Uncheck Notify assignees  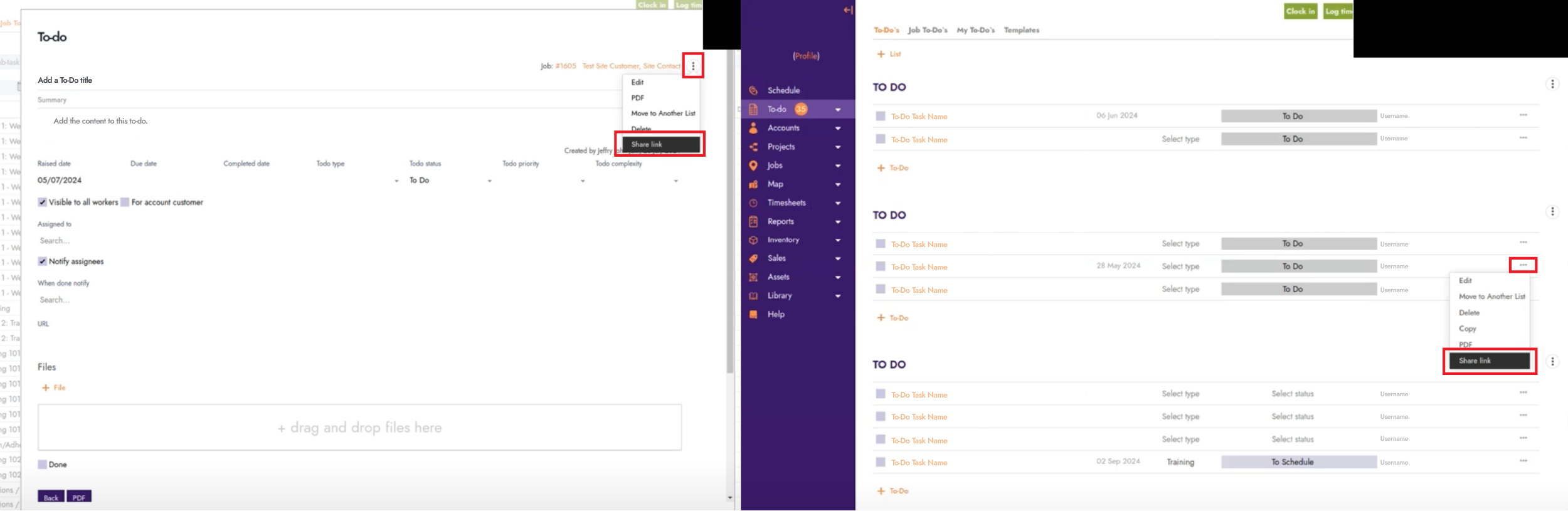click(42, 261)
